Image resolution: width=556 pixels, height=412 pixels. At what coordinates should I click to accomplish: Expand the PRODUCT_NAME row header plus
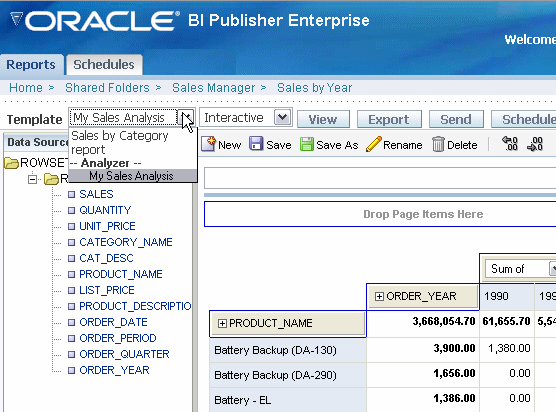point(222,323)
